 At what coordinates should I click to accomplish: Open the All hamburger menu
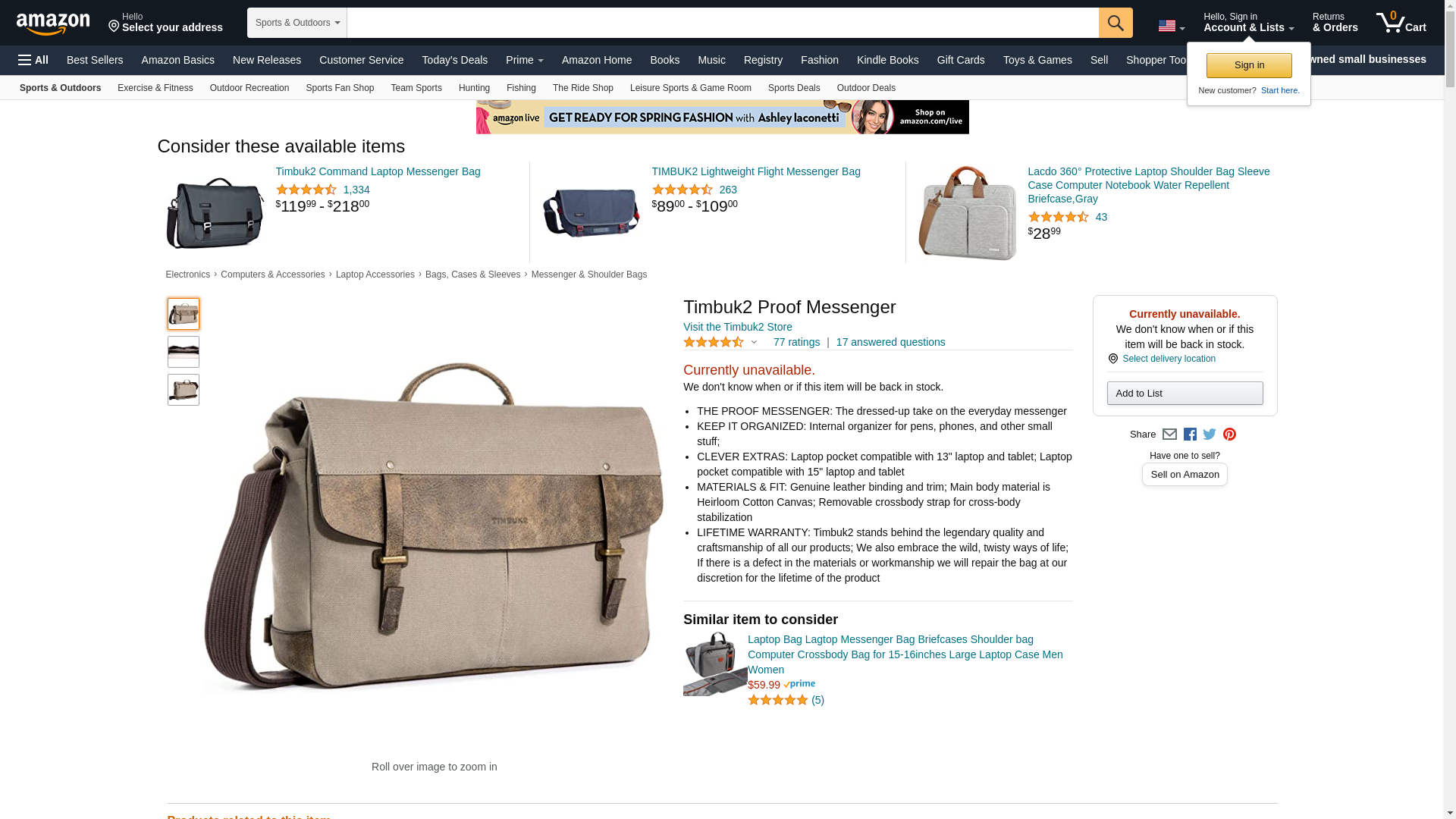click(x=33, y=60)
